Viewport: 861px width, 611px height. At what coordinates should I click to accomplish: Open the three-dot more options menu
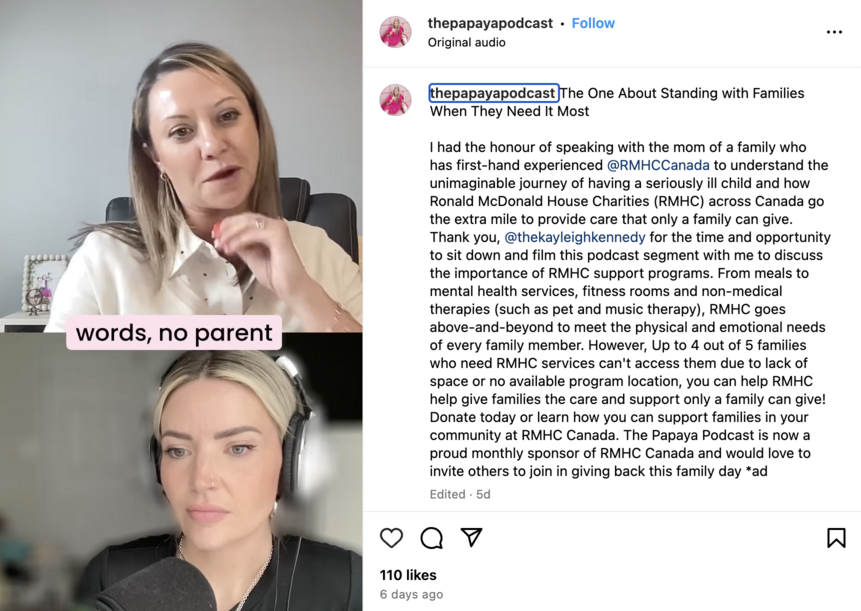[x=834, y=32]
